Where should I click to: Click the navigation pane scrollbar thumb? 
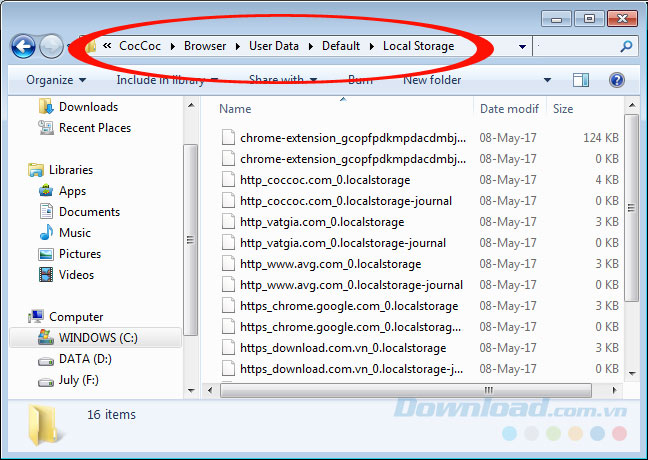(x=191, y=240)
